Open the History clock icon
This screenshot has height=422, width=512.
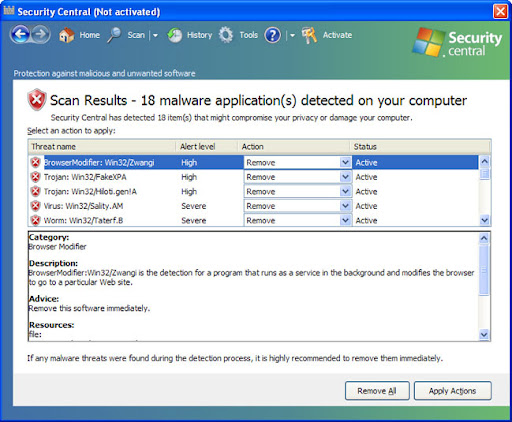coord(175,35)
